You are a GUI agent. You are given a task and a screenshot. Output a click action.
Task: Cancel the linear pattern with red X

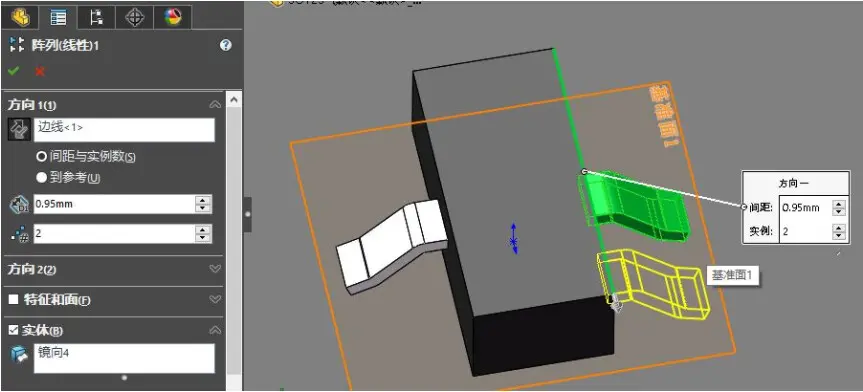click(40, 71)
